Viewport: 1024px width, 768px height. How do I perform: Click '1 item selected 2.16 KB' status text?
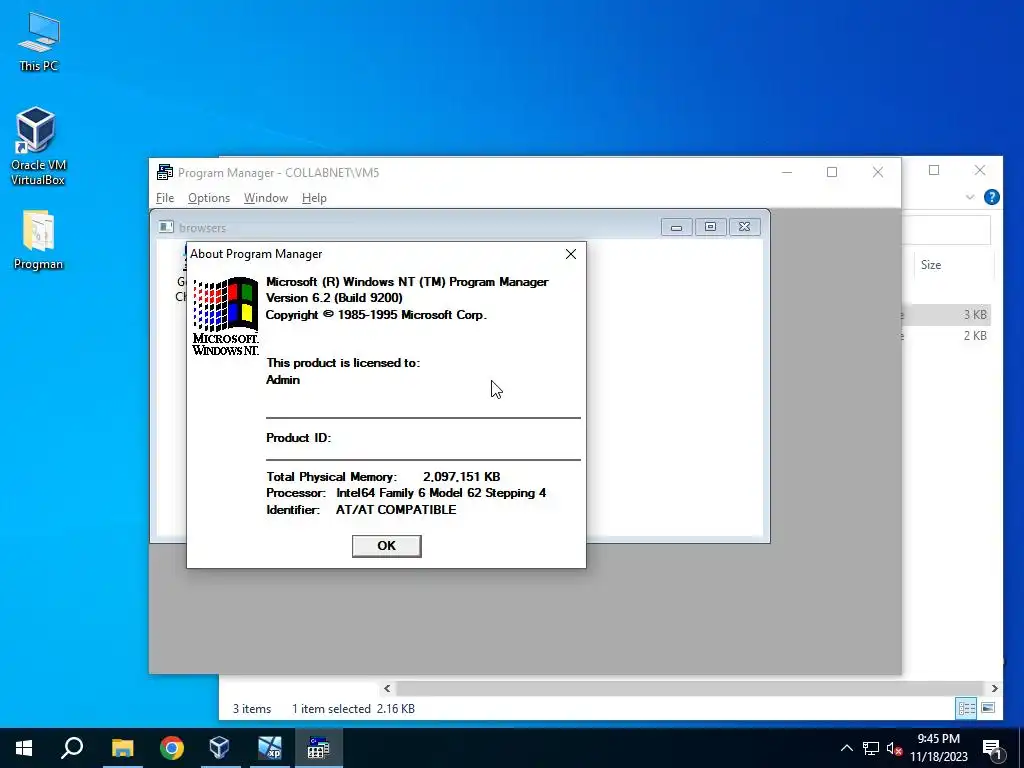click(353, 709)
